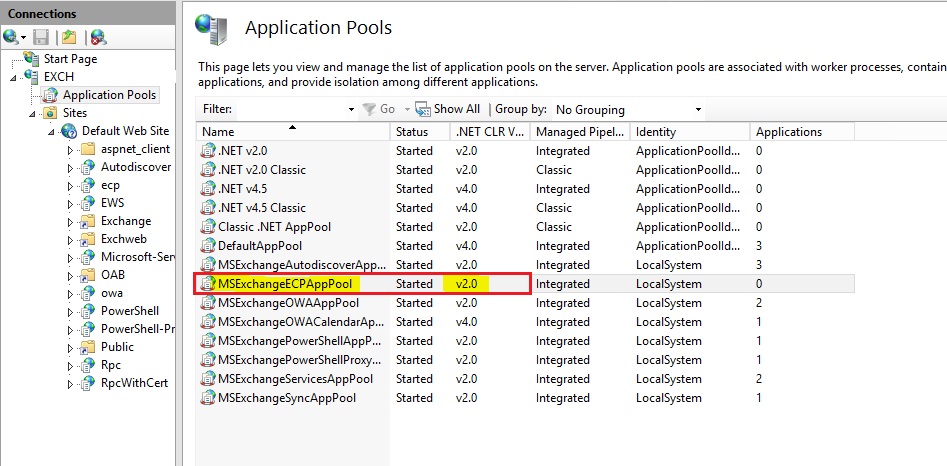Select the .NET v2.0 pool row

pyautogui.click(x=525, y=151)
